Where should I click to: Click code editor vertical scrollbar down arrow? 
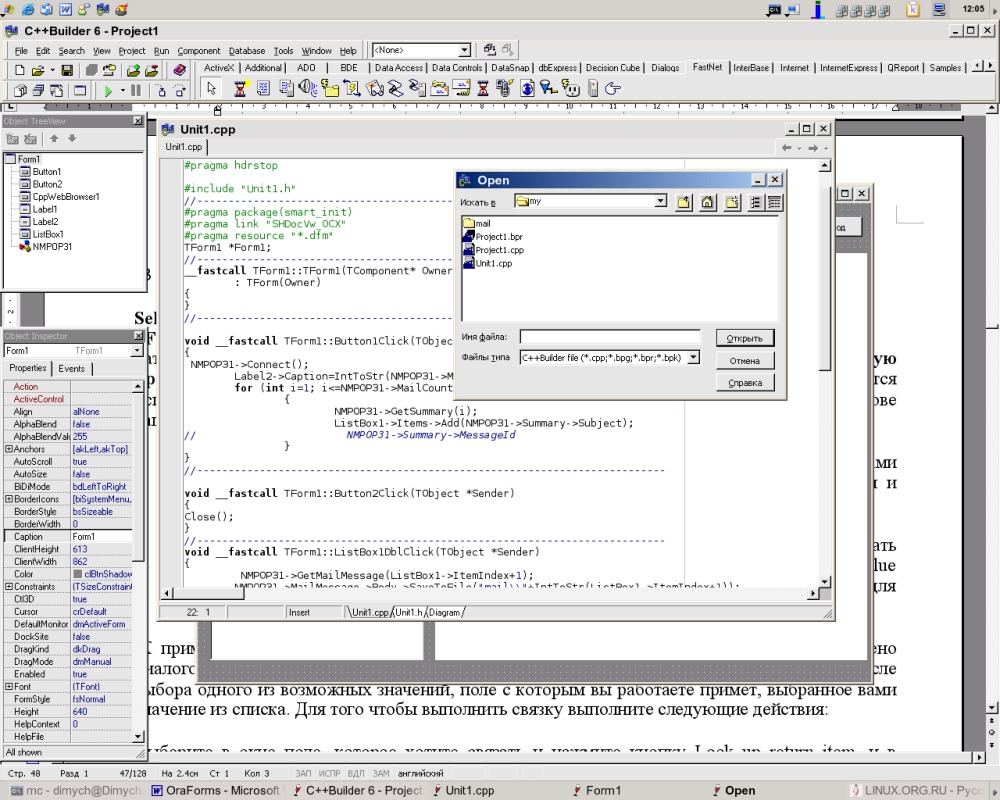click(824, 582)
